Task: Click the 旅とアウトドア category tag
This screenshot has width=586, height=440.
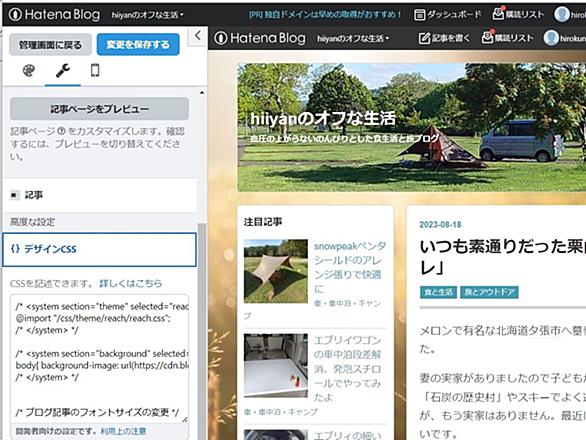Action: tap(489, 292)
